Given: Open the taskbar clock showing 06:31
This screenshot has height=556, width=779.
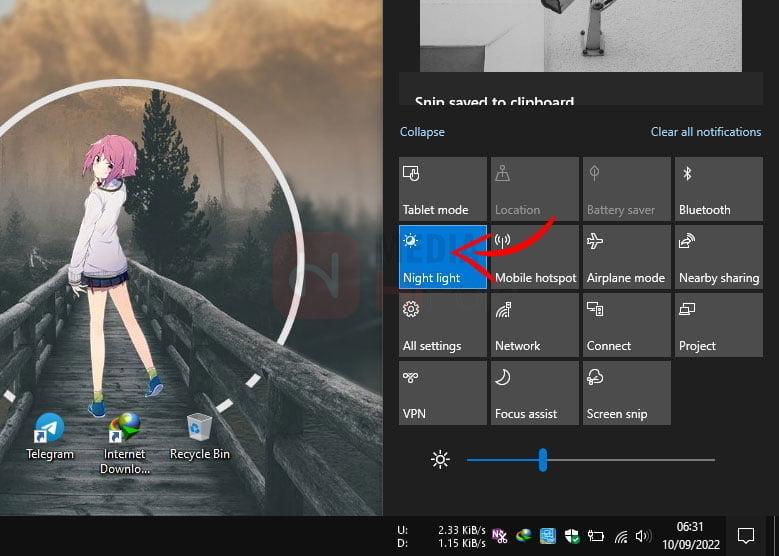Looking at the screenshot, I should tap(691, 536).
